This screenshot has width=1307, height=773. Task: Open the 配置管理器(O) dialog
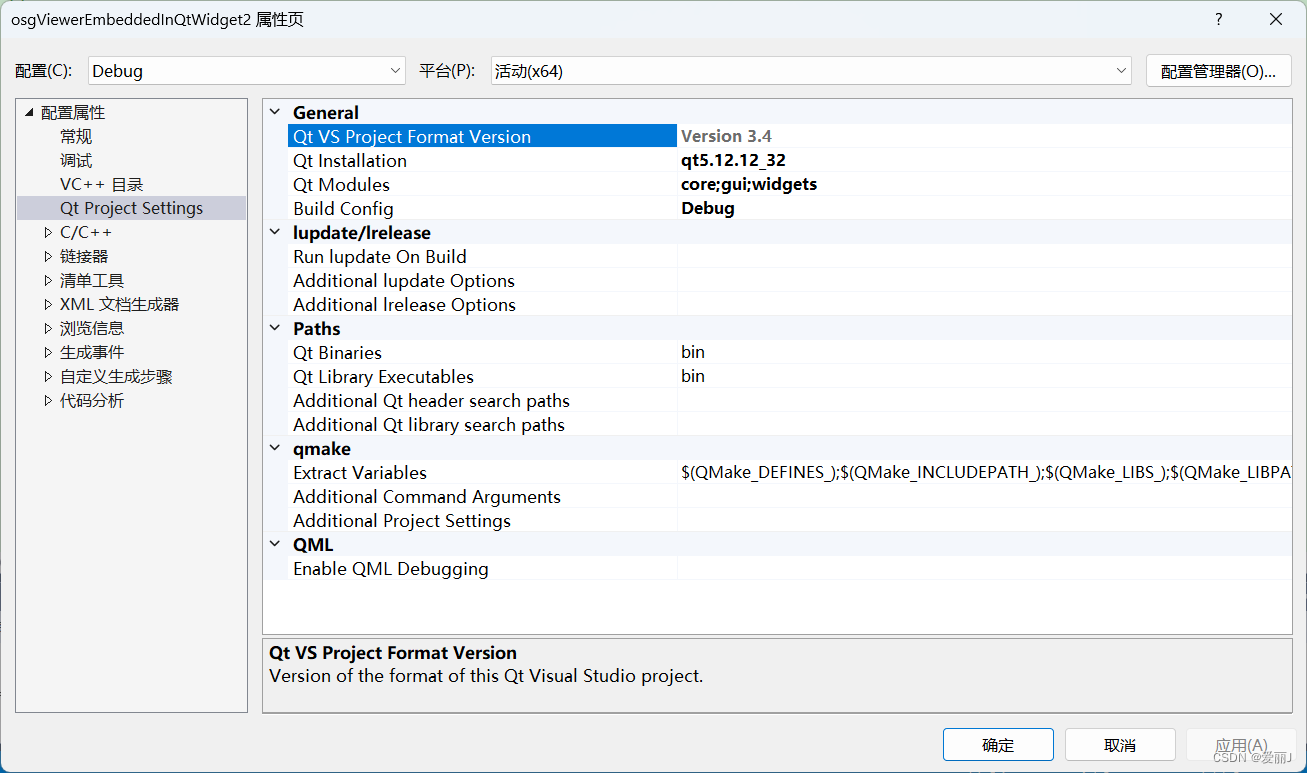(x=1218, y=70)
